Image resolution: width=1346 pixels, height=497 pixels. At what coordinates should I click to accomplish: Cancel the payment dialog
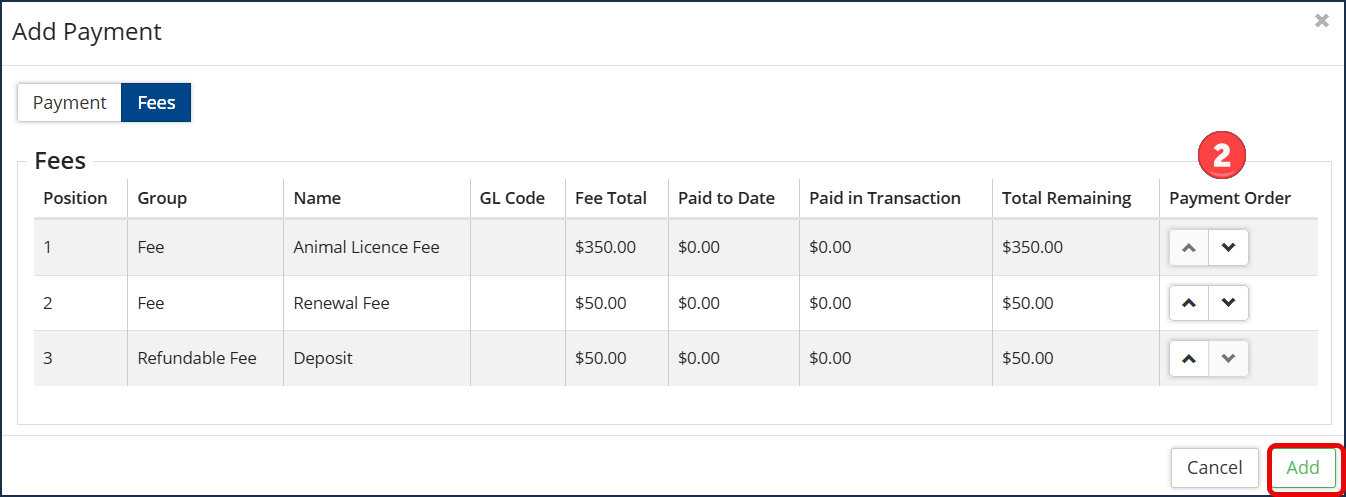(1214, 467)
